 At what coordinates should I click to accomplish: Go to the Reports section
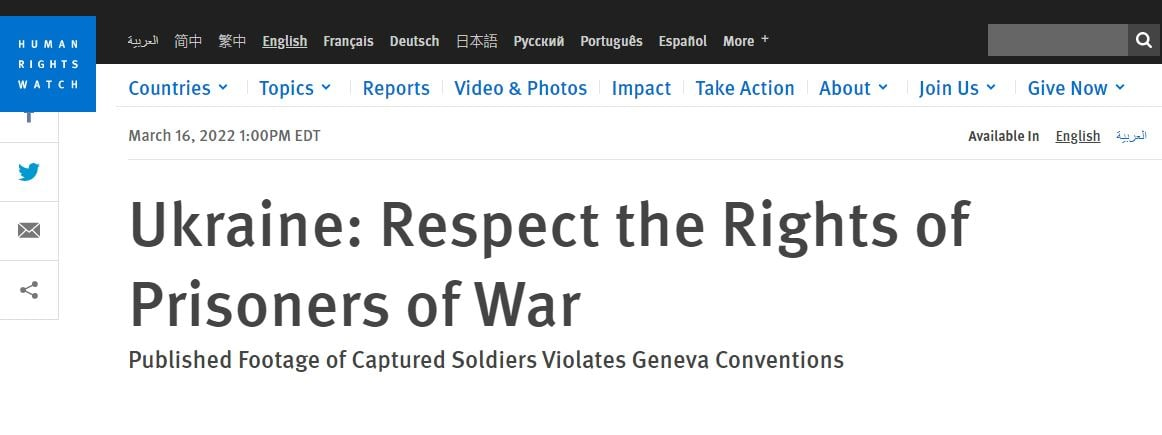pos(396,88)
